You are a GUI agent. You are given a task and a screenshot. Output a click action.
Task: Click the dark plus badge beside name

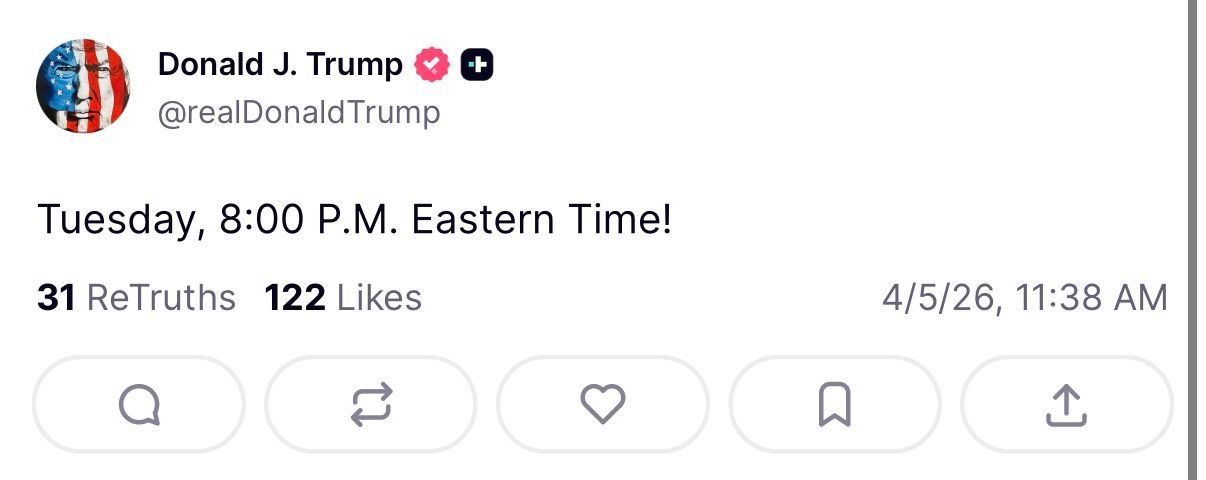[477, 66]
